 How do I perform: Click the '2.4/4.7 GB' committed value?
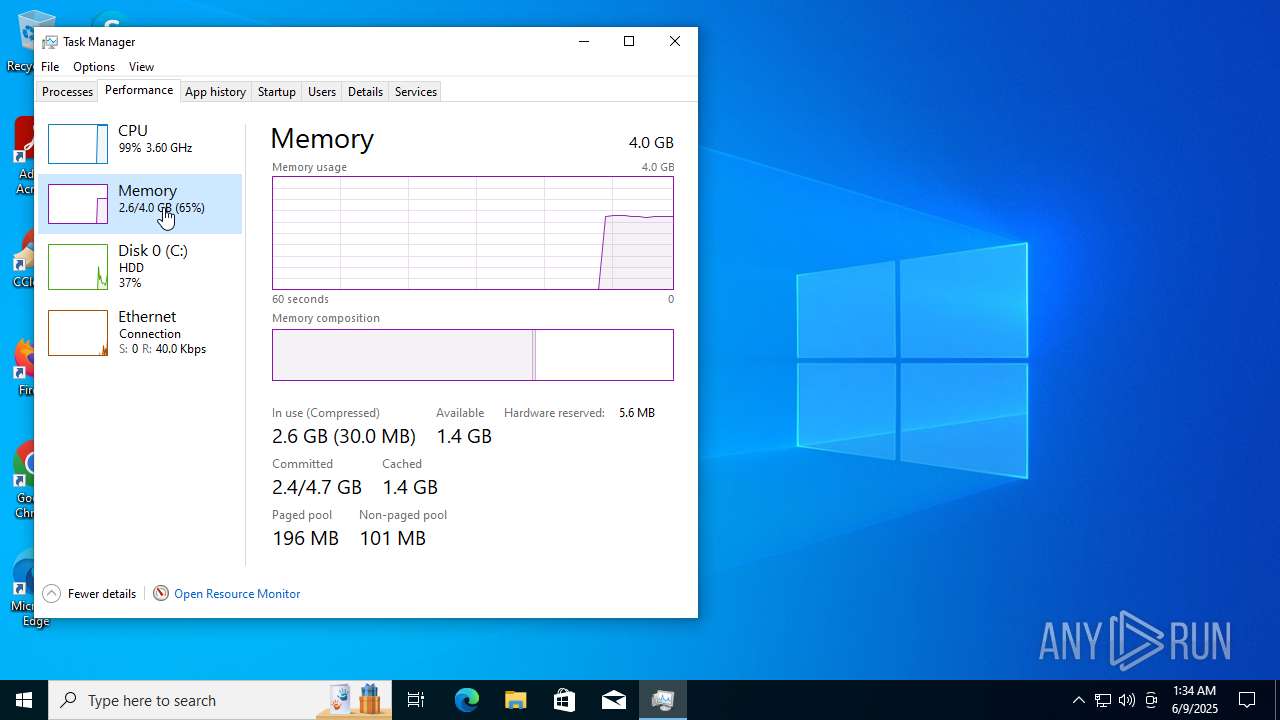[x=317, y=488]
